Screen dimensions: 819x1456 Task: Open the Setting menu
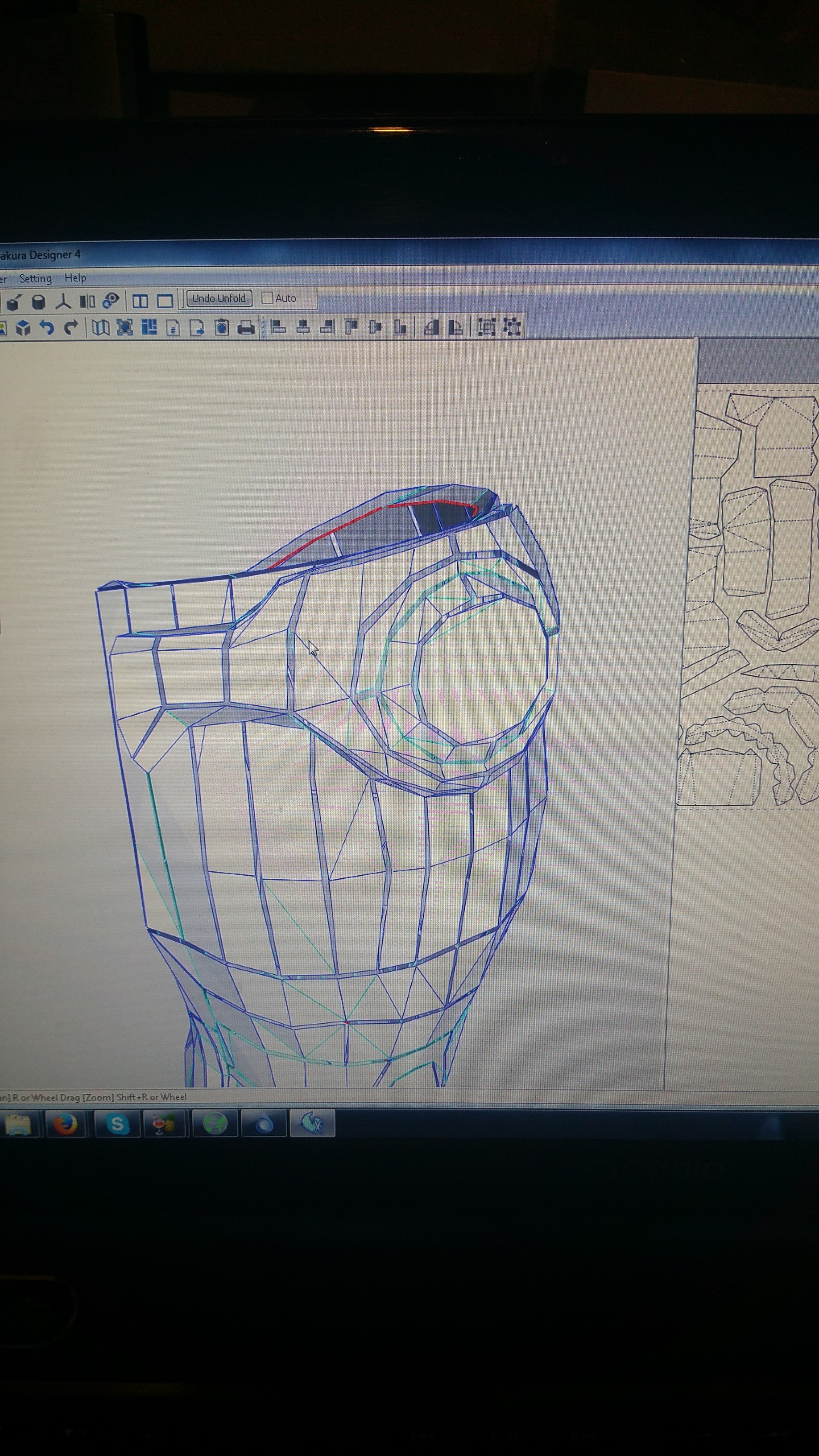(35, 278)
